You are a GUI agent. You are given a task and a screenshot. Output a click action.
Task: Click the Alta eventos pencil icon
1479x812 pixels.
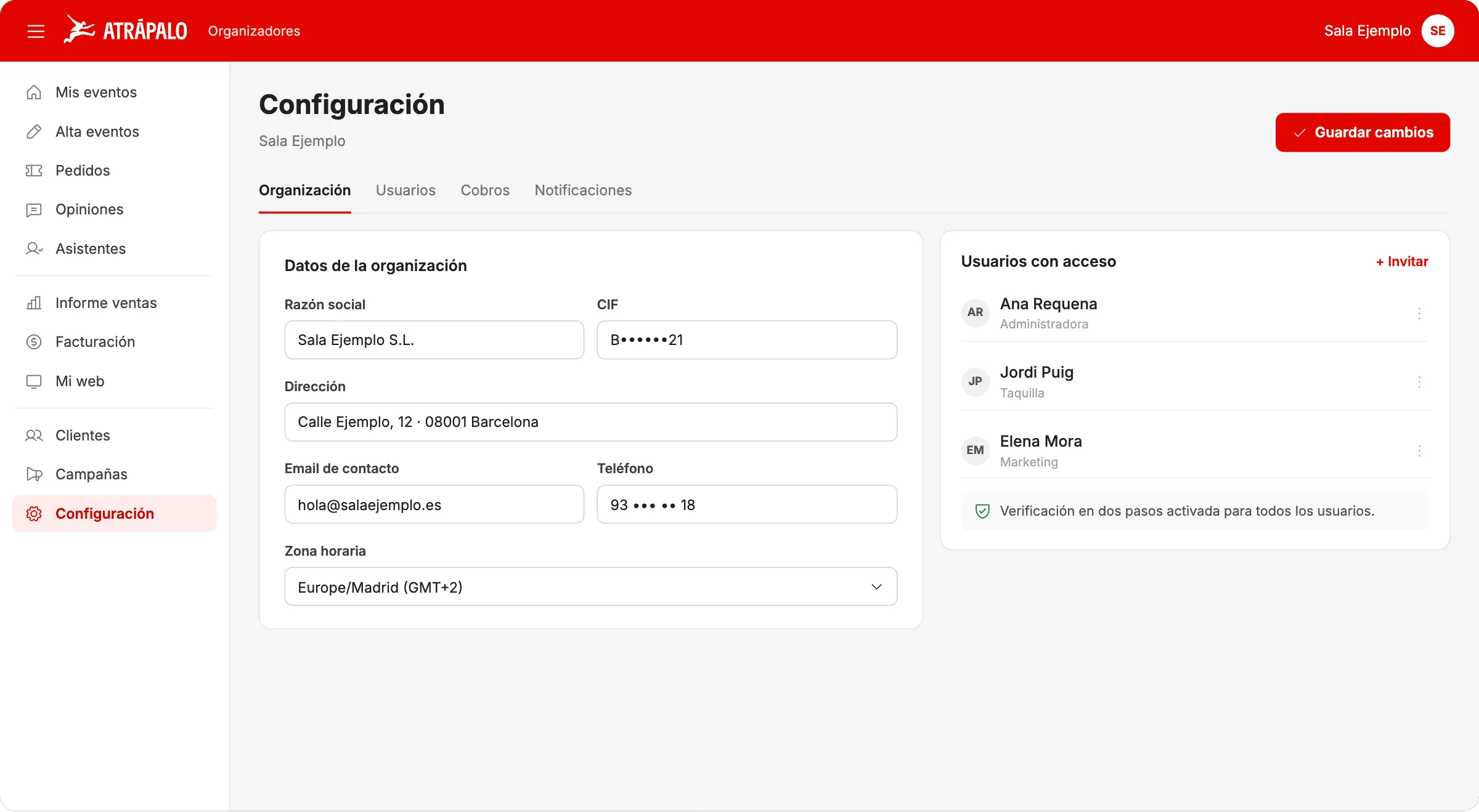[x=34, y=132]
